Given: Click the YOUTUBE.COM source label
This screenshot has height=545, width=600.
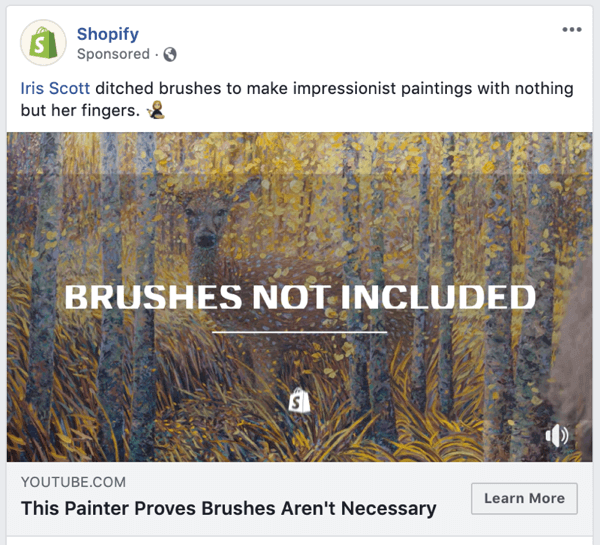Looking at the screenshot, I should [x=73, y=483].
